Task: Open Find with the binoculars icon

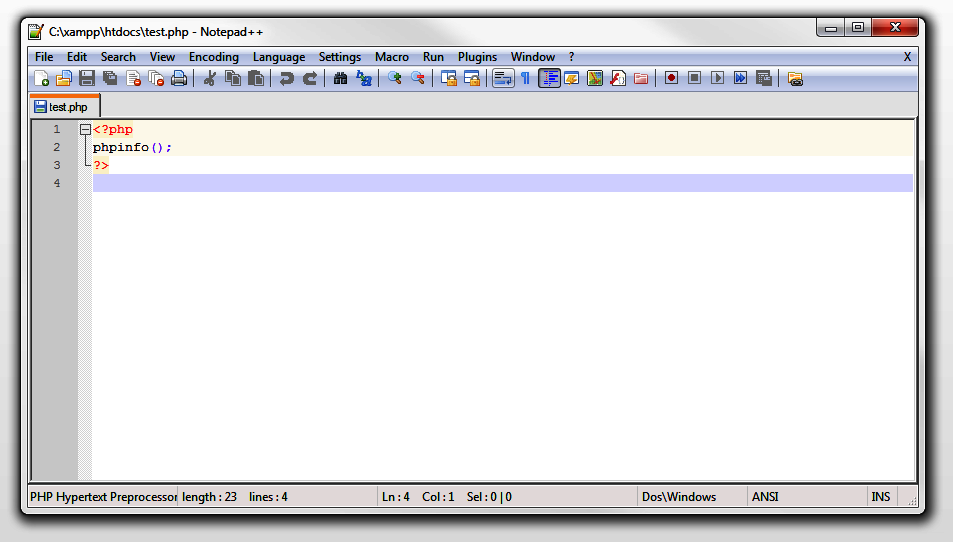Action: pos(340,79)
